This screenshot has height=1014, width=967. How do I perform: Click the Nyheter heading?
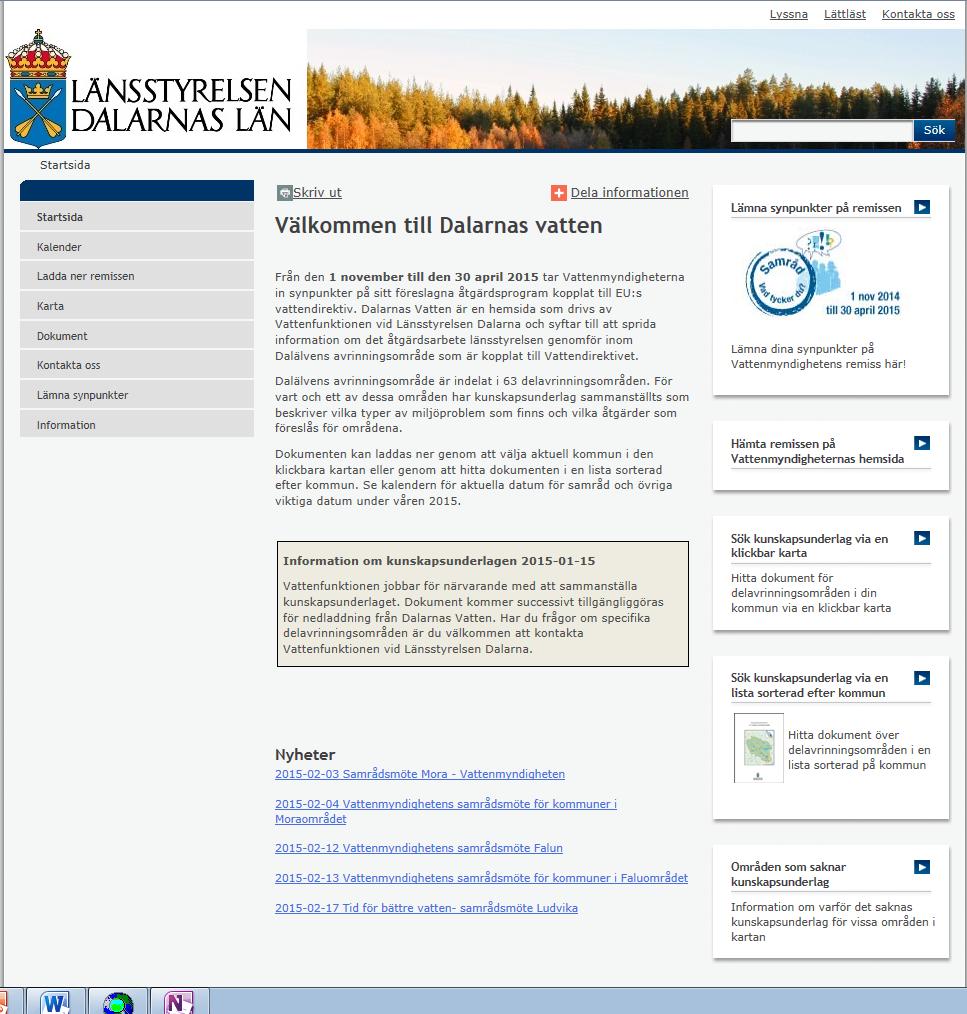coord(305,755)
